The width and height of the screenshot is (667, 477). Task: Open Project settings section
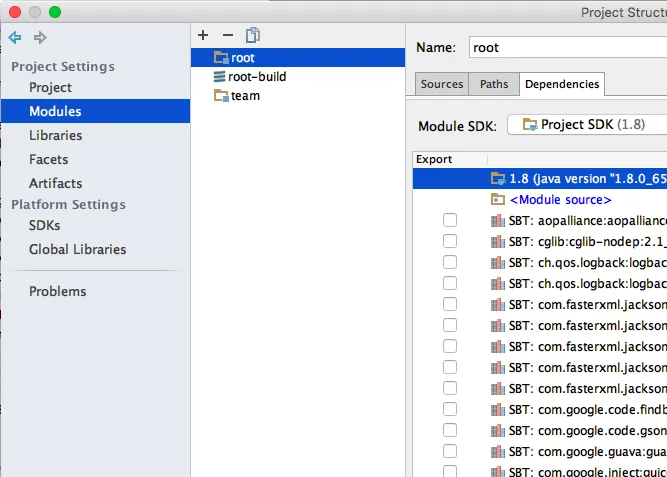tap(50, 87)
